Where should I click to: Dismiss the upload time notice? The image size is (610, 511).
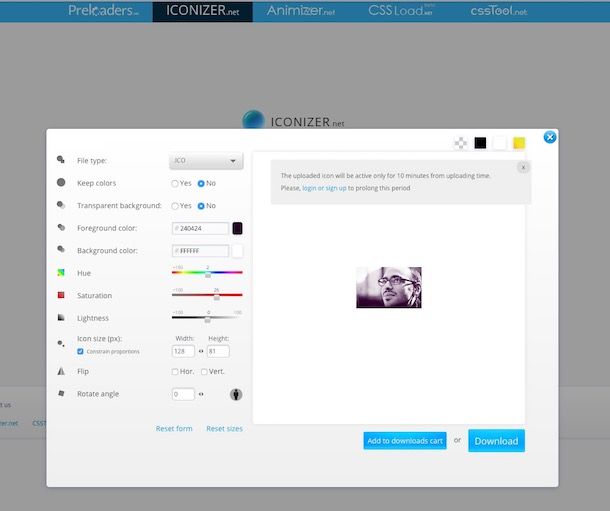(523, 167)
